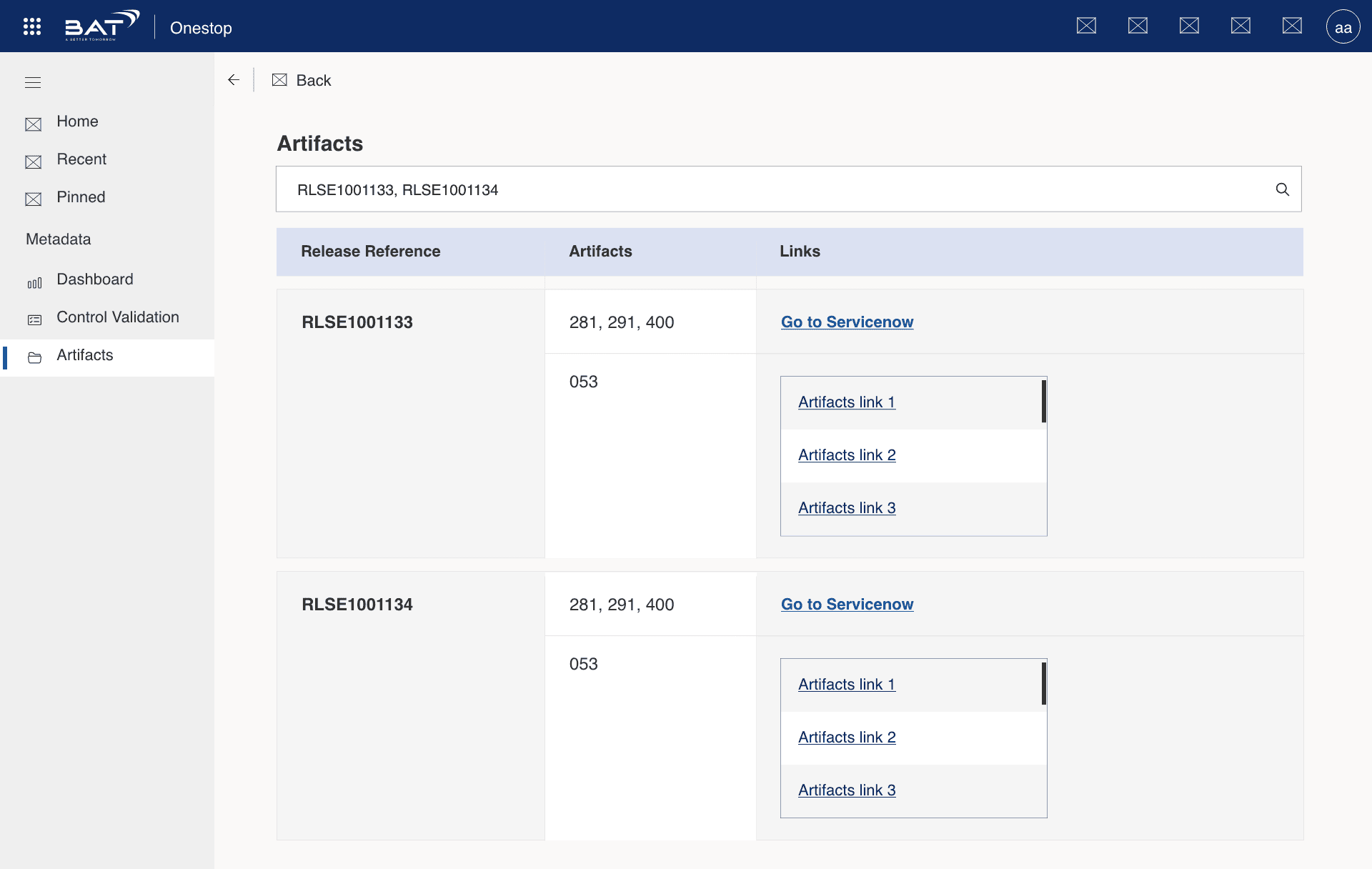The image size is (1372, 869).
Task: Open Go to Servicenow for RLSE1001133
Action: point(847,322)
